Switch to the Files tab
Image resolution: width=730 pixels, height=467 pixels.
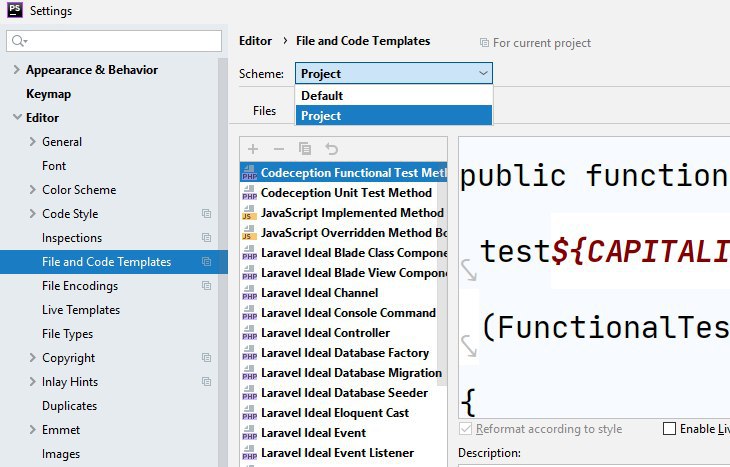(264, 111)
